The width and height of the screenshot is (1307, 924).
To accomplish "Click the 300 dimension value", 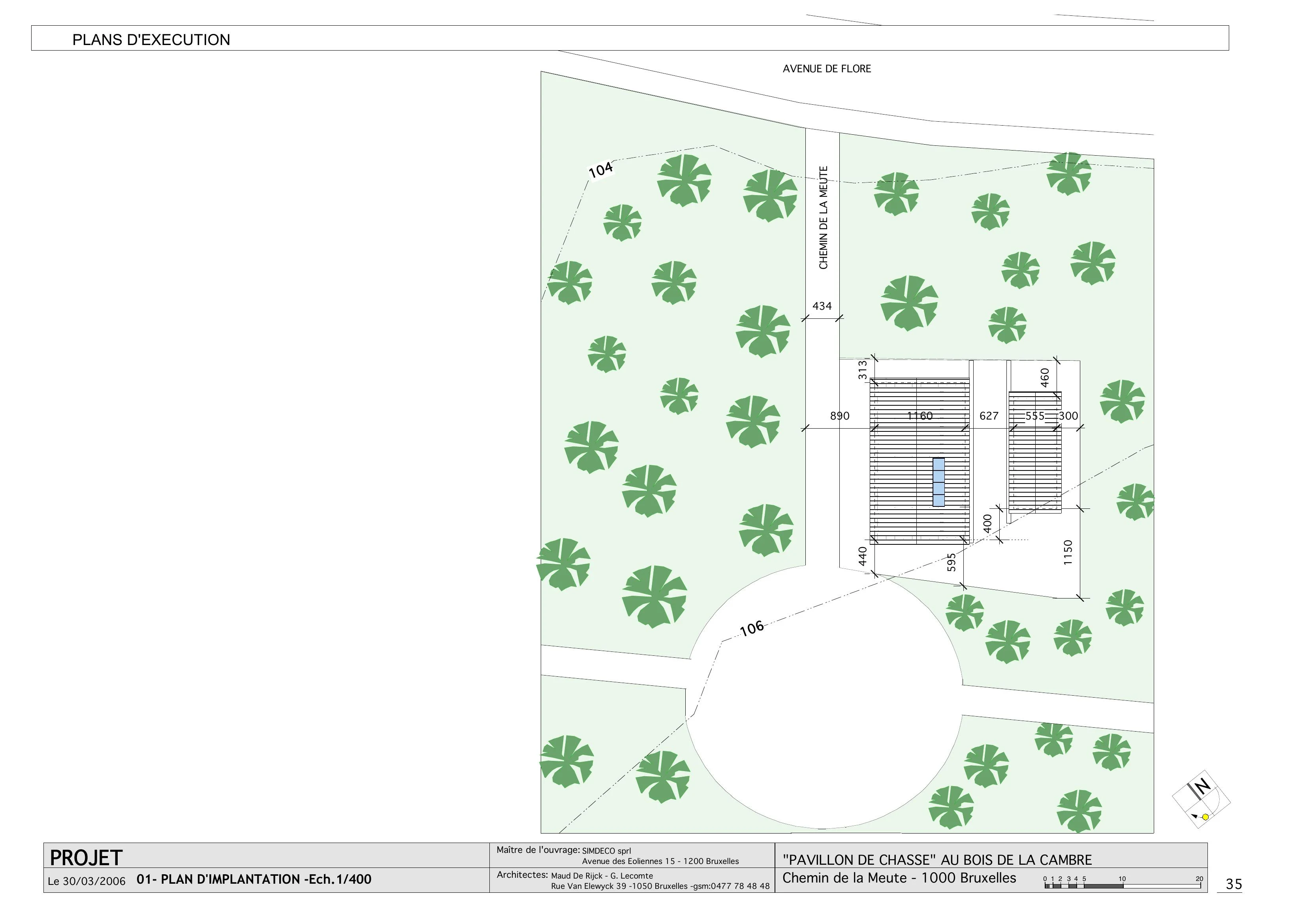I will point(1068,416).
